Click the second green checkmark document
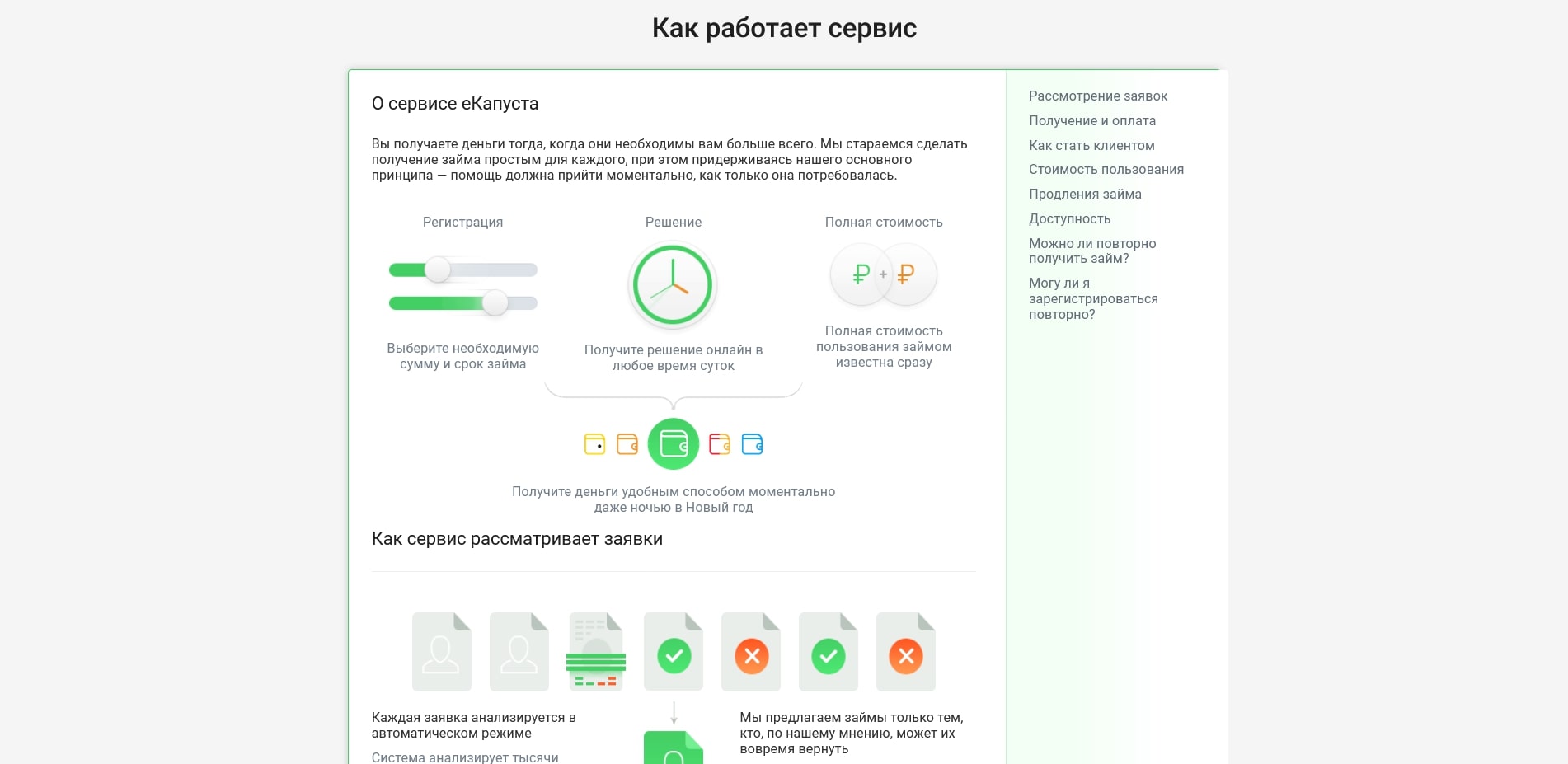Image resolution: width=1568 pixels, height=764 pixels. (829, 651)
